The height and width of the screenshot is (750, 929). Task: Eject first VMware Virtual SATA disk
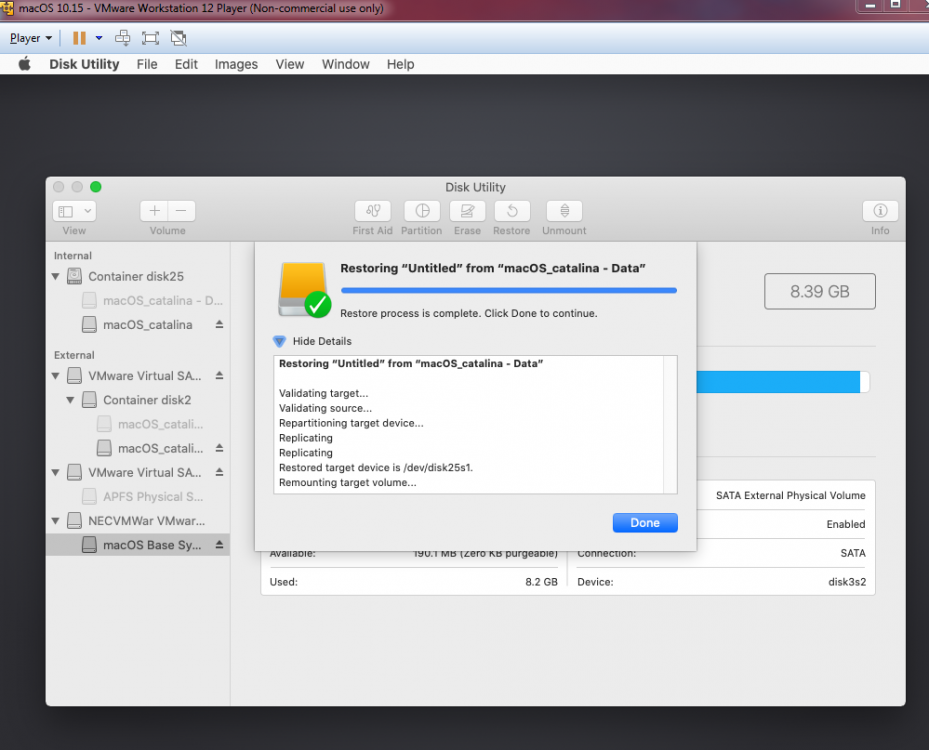click(219, 376)
